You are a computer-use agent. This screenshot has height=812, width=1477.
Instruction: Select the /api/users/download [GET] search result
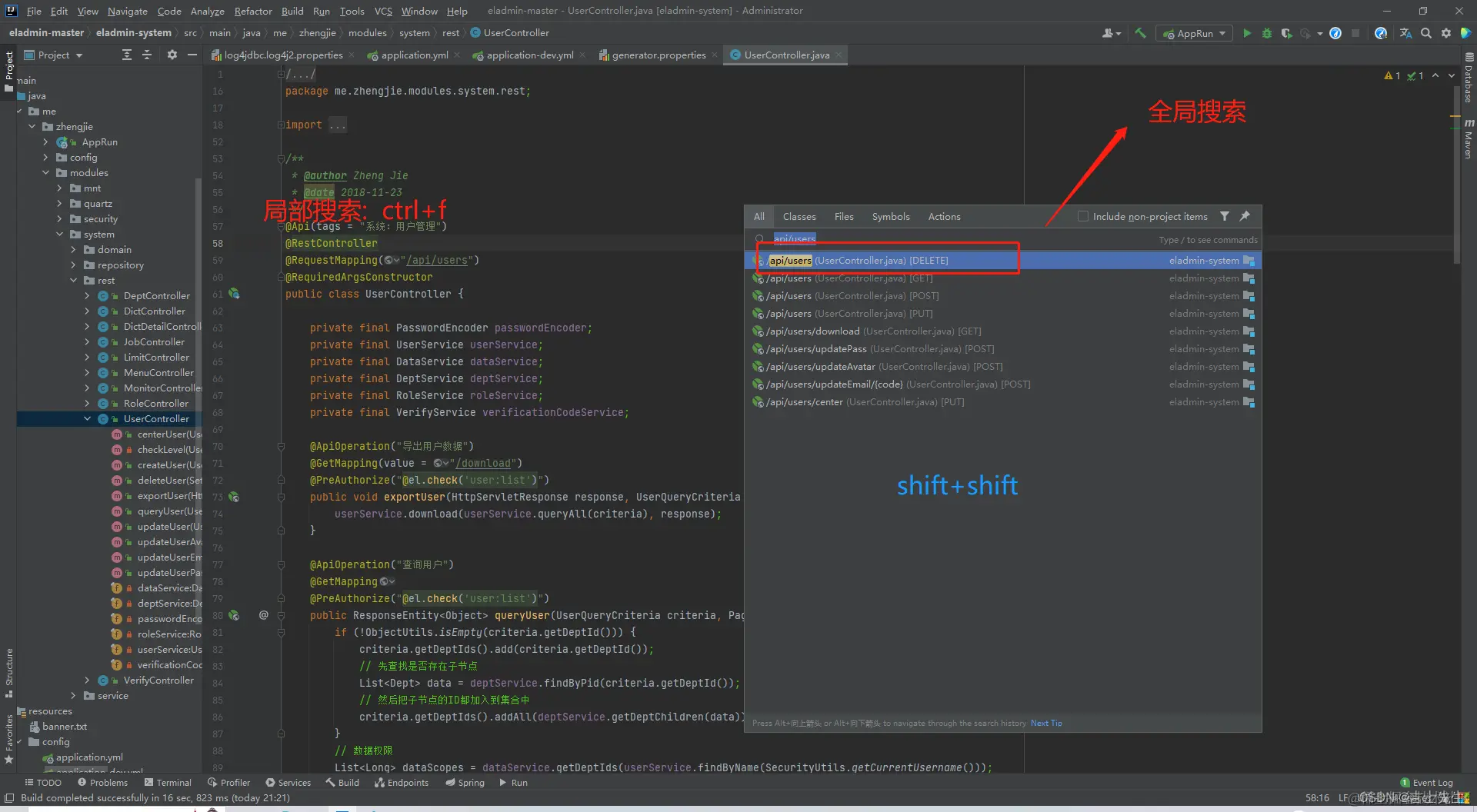(1003, 331)
